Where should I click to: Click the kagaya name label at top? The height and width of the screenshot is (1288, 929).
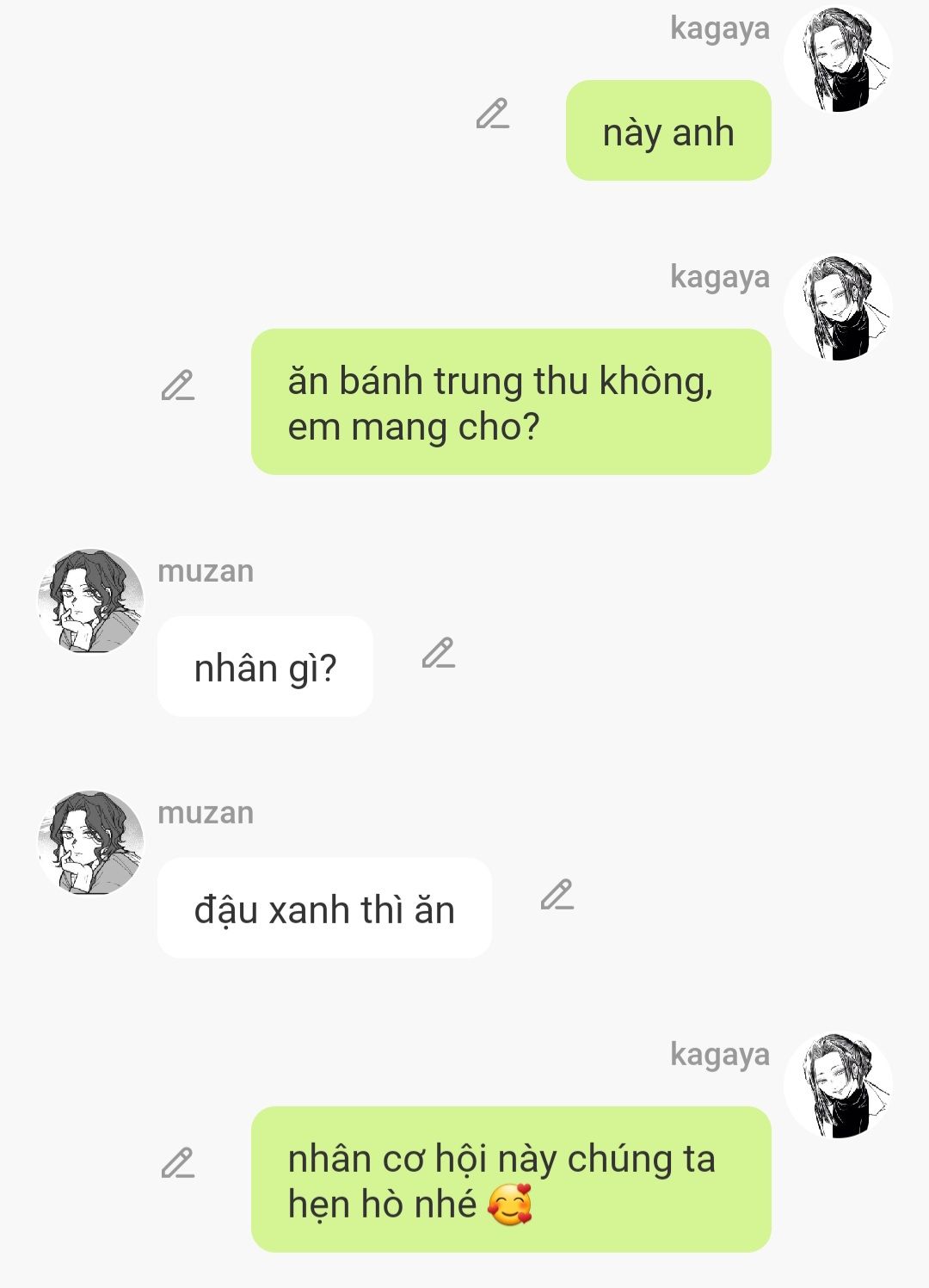(720, 28)
